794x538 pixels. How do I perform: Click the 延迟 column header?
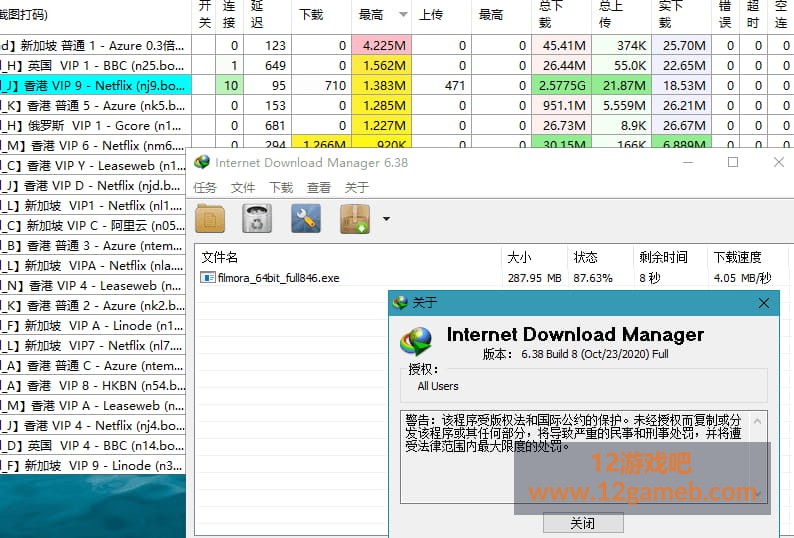tap(267, 15)
